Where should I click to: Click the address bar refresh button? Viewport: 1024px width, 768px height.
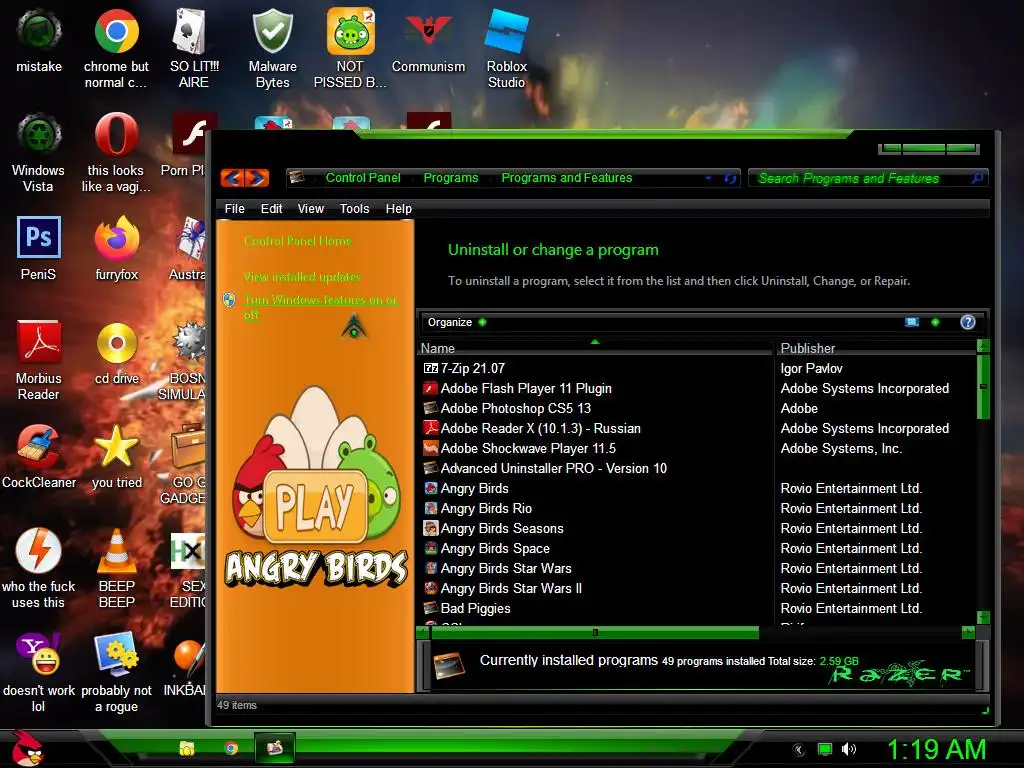[730, 178]
